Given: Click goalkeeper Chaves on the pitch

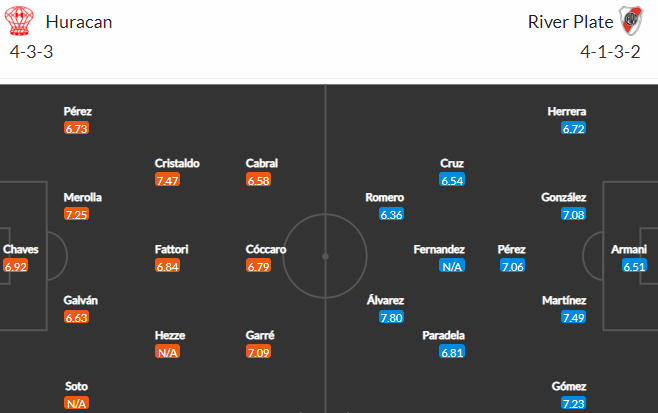Looking at the screenshot, I should coord(21,249).
